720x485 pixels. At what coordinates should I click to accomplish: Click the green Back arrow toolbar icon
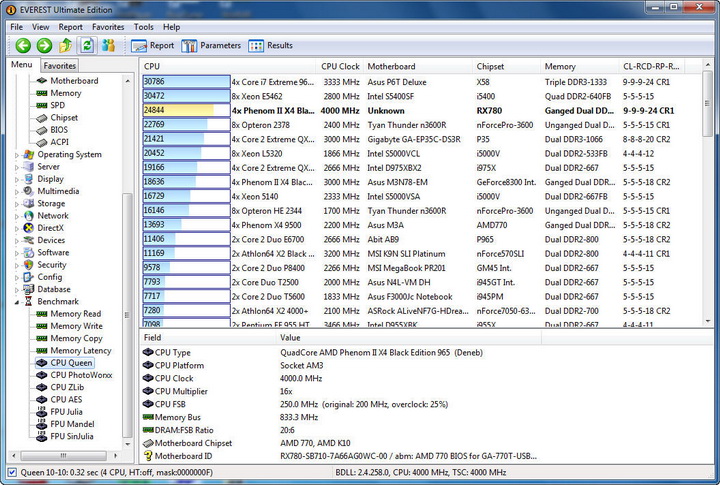[23, 45]
